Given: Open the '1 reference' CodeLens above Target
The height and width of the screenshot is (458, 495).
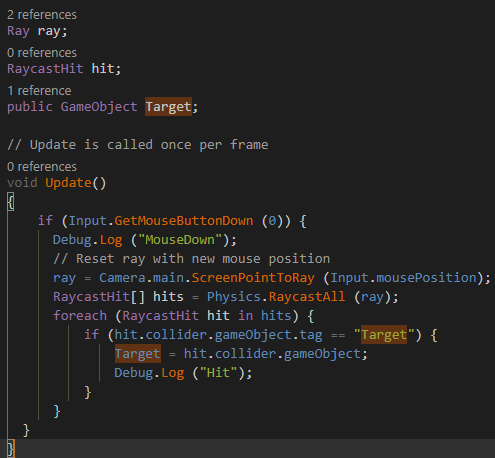Looking at the screenshot, I should [39, 91].
